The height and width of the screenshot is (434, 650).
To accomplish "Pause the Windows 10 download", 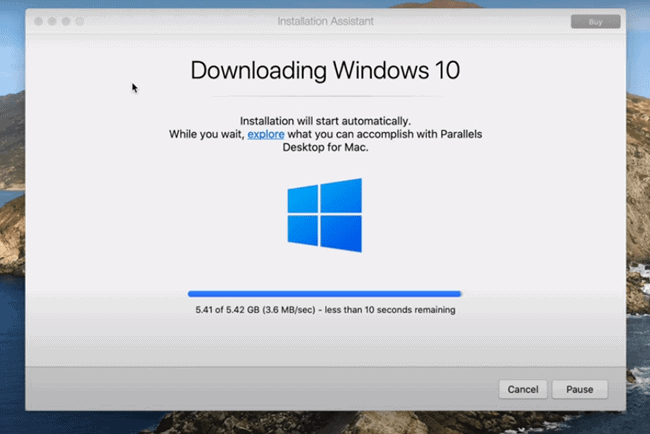I will pyautogui.click(x=580, y=389).
